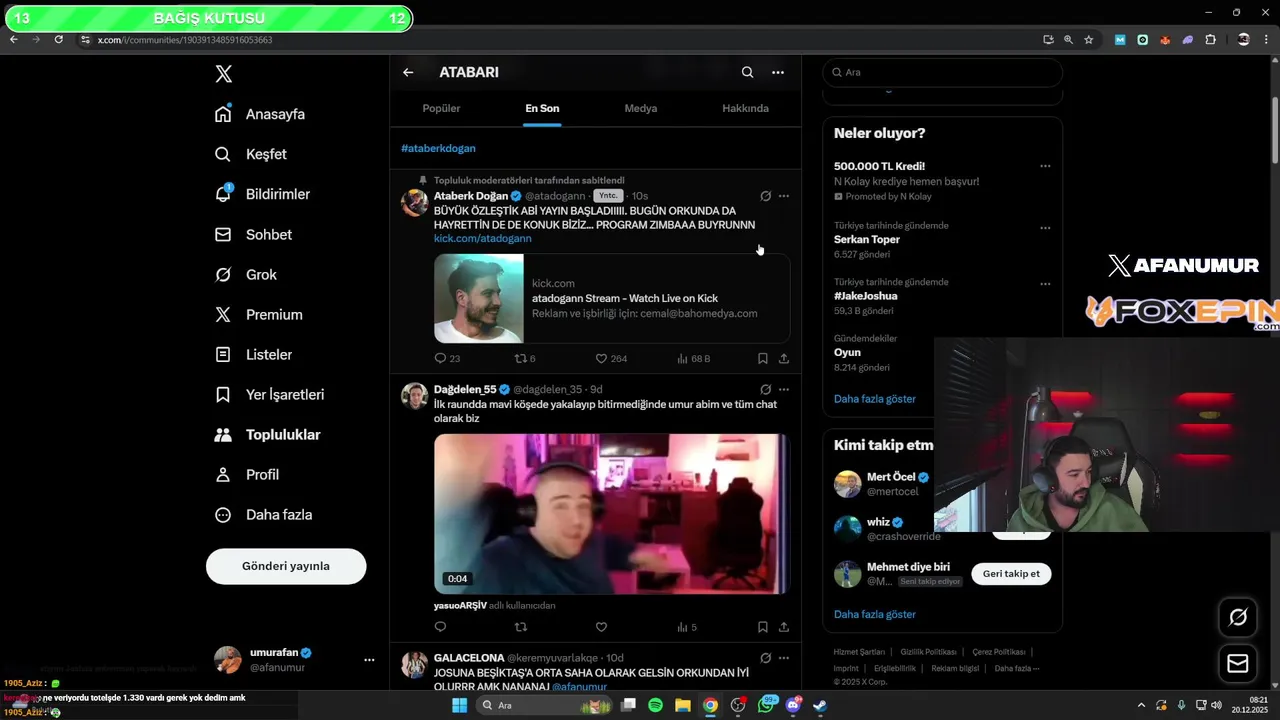Open Mert Öcel profile suggestion
The height and width of the screenshot is (720, 1280).
[x=892, y=478]
